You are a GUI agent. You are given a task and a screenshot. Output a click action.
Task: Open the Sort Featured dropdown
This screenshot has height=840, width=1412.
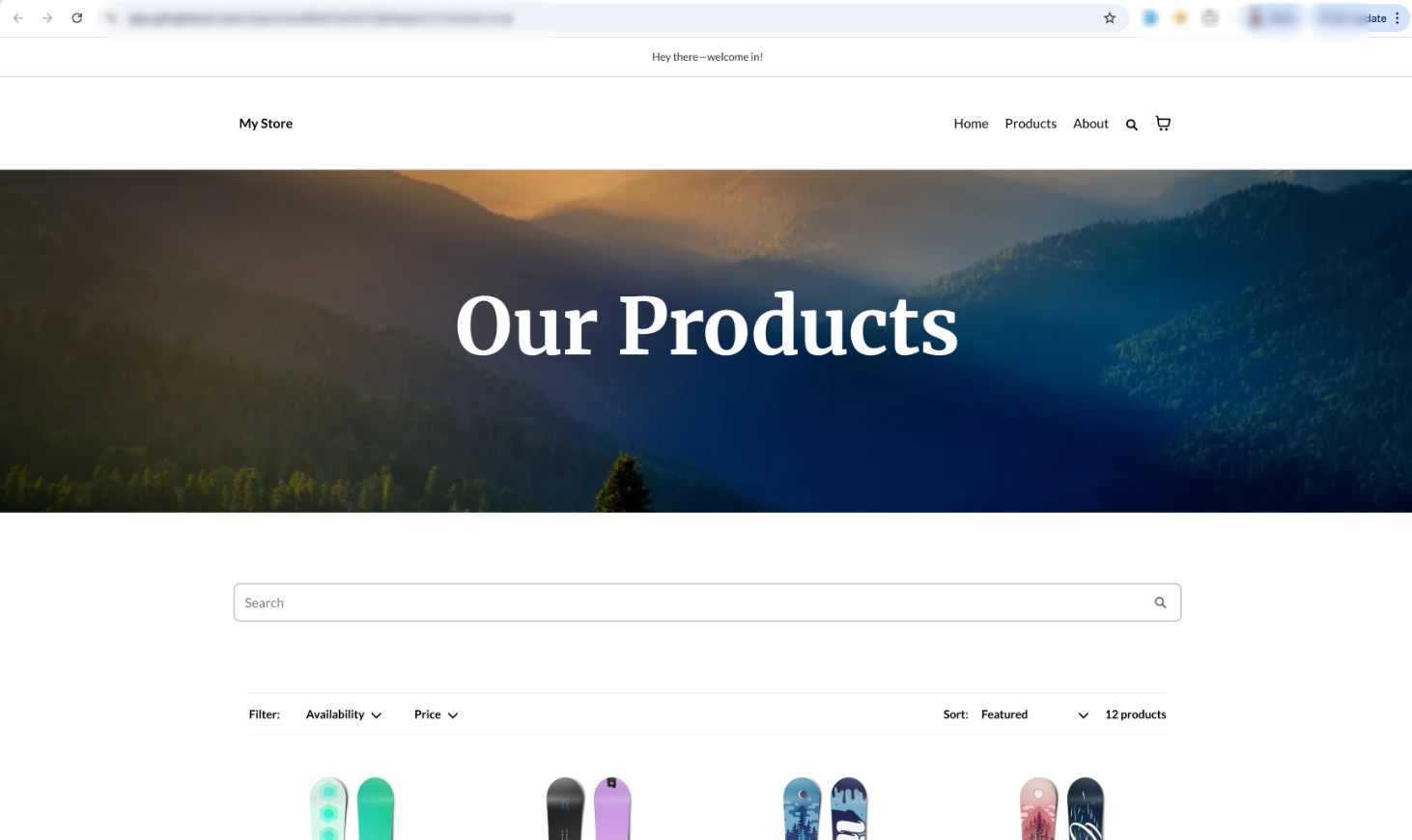click(x=1034, y=714)
